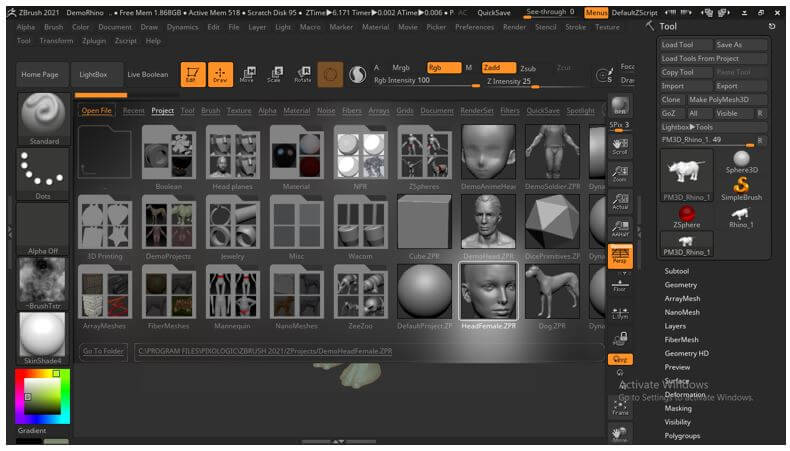Click the Zoom canvas icon

(620, 174)
